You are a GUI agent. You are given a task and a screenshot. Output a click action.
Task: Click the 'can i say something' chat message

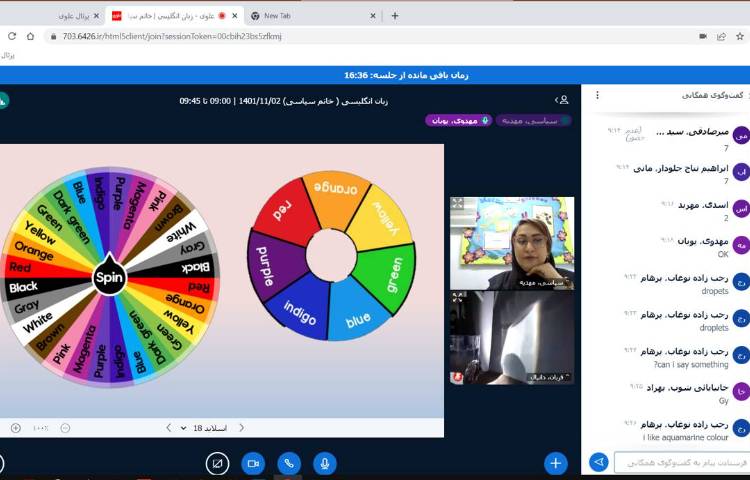click(x=691, y=365)
